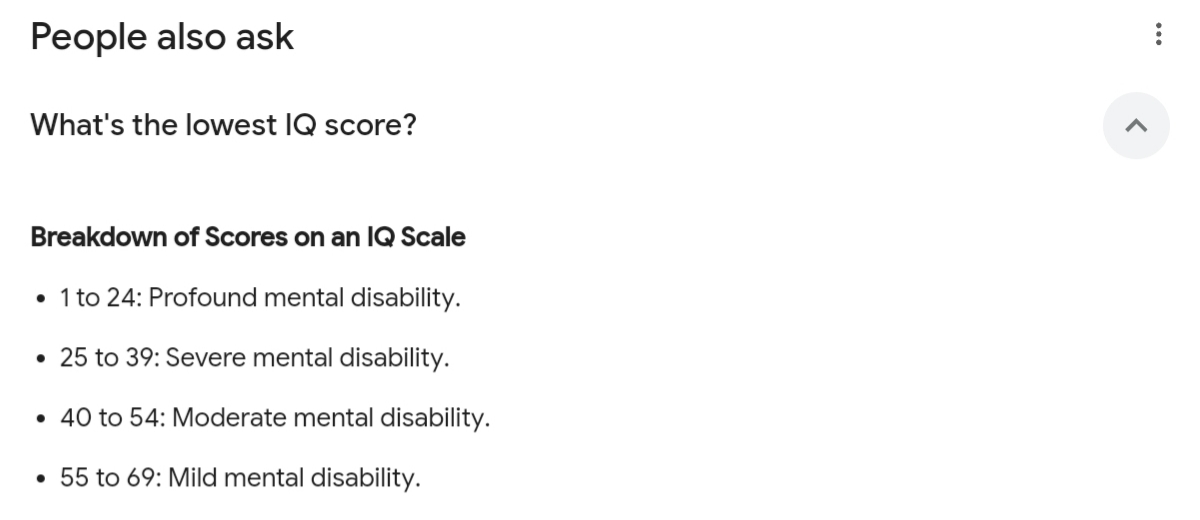
Task: Click the "40 to 54:" score range
Action: (x=112, y=418)
